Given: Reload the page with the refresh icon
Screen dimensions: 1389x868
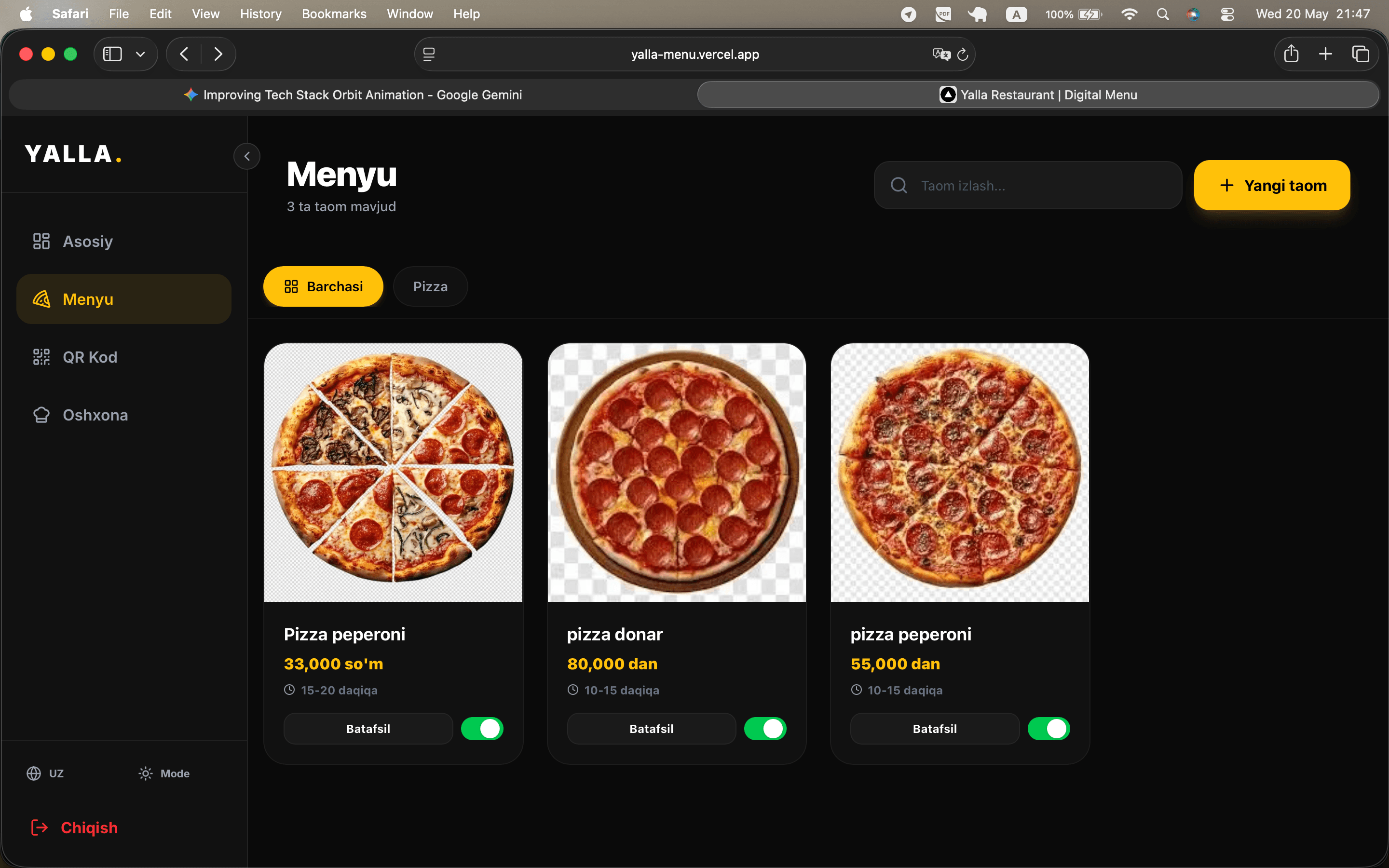Looking at the screenshot, I should pos(963,54).
